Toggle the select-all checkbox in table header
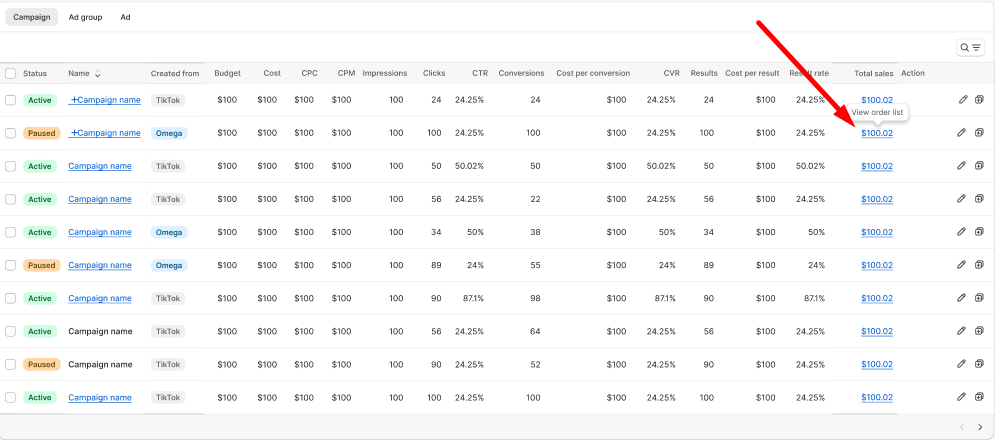Screen dimensions: 995x440 [10, 73]
